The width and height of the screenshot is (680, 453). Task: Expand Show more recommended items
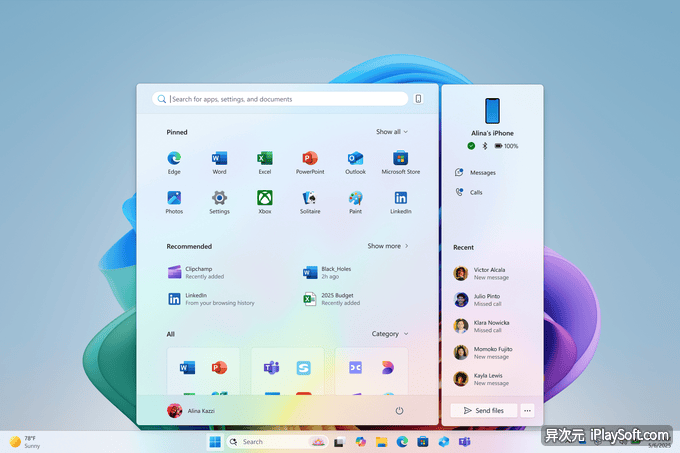point(387,246)
